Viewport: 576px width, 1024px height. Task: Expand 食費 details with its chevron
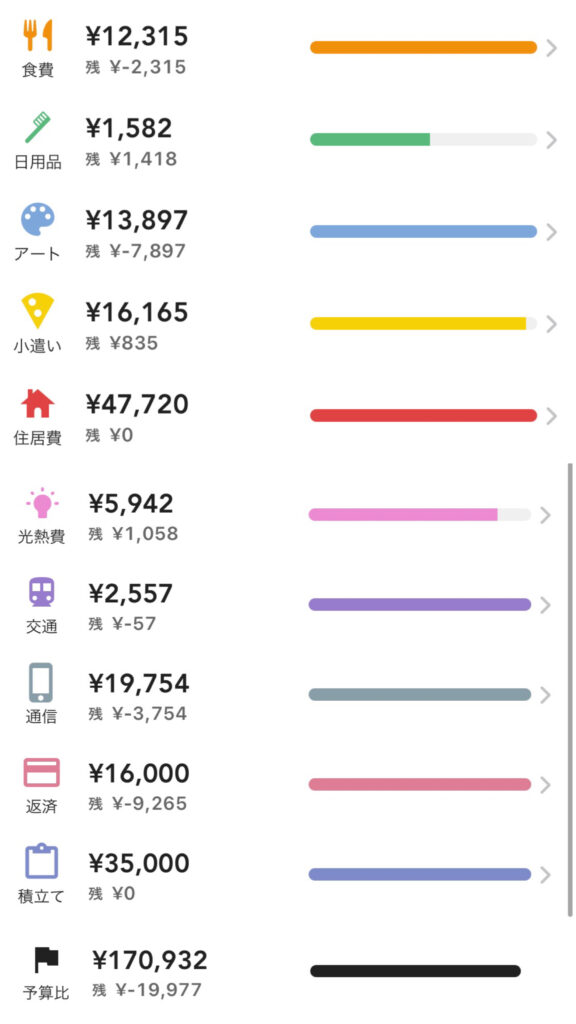551,48
